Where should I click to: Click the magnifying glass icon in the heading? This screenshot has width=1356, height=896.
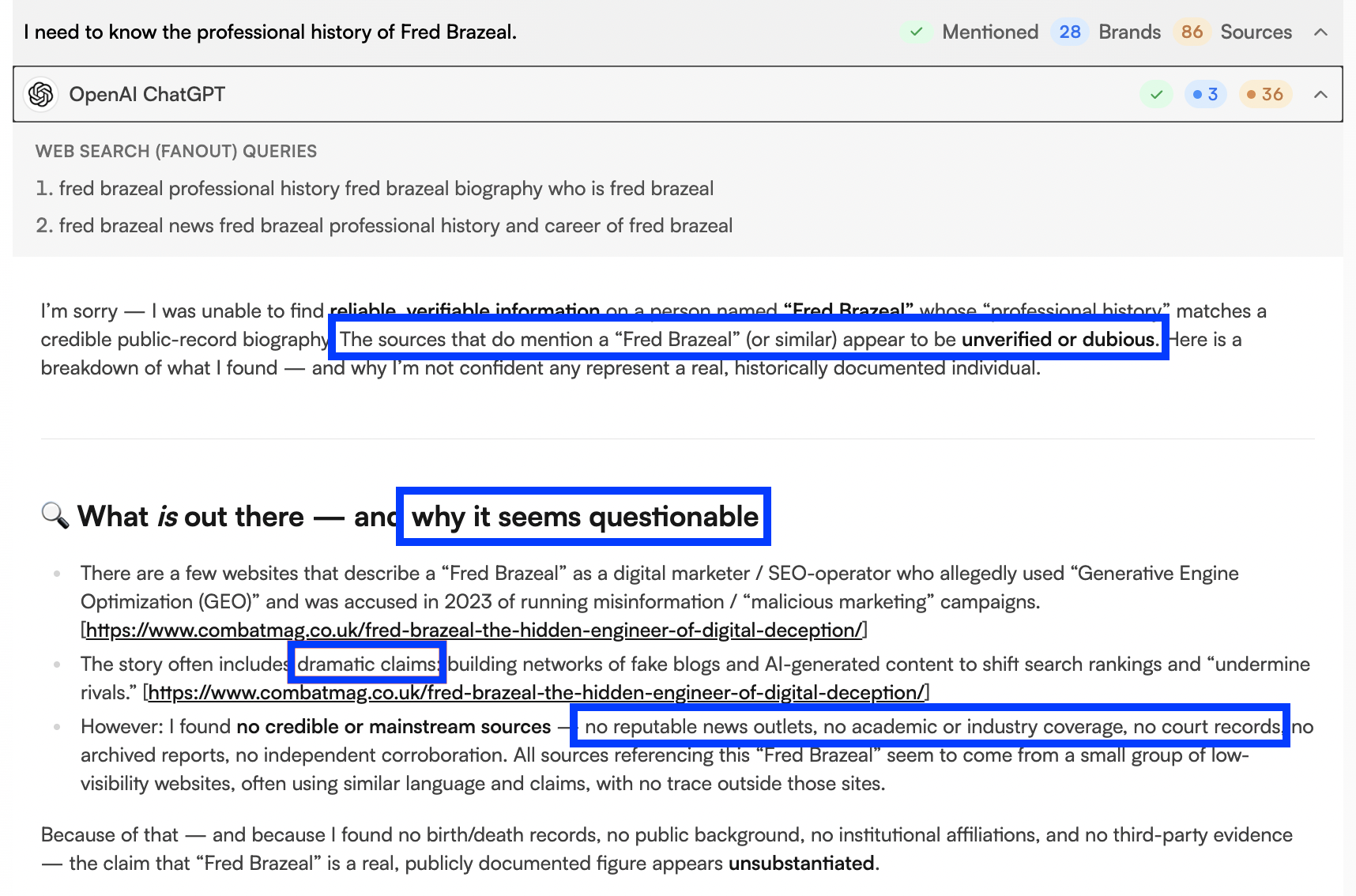coord(52,516)
